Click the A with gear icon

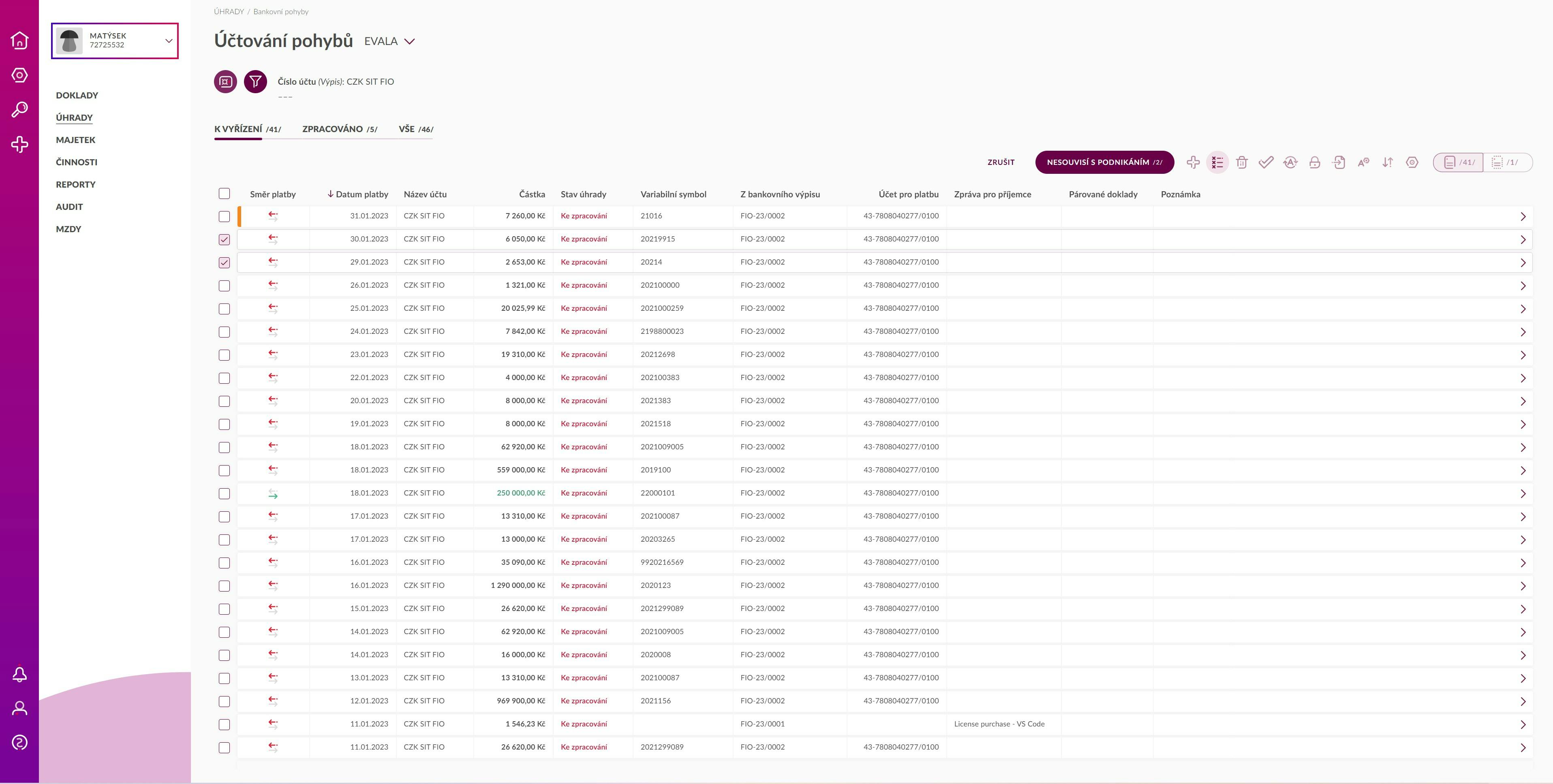(1363, 162)
